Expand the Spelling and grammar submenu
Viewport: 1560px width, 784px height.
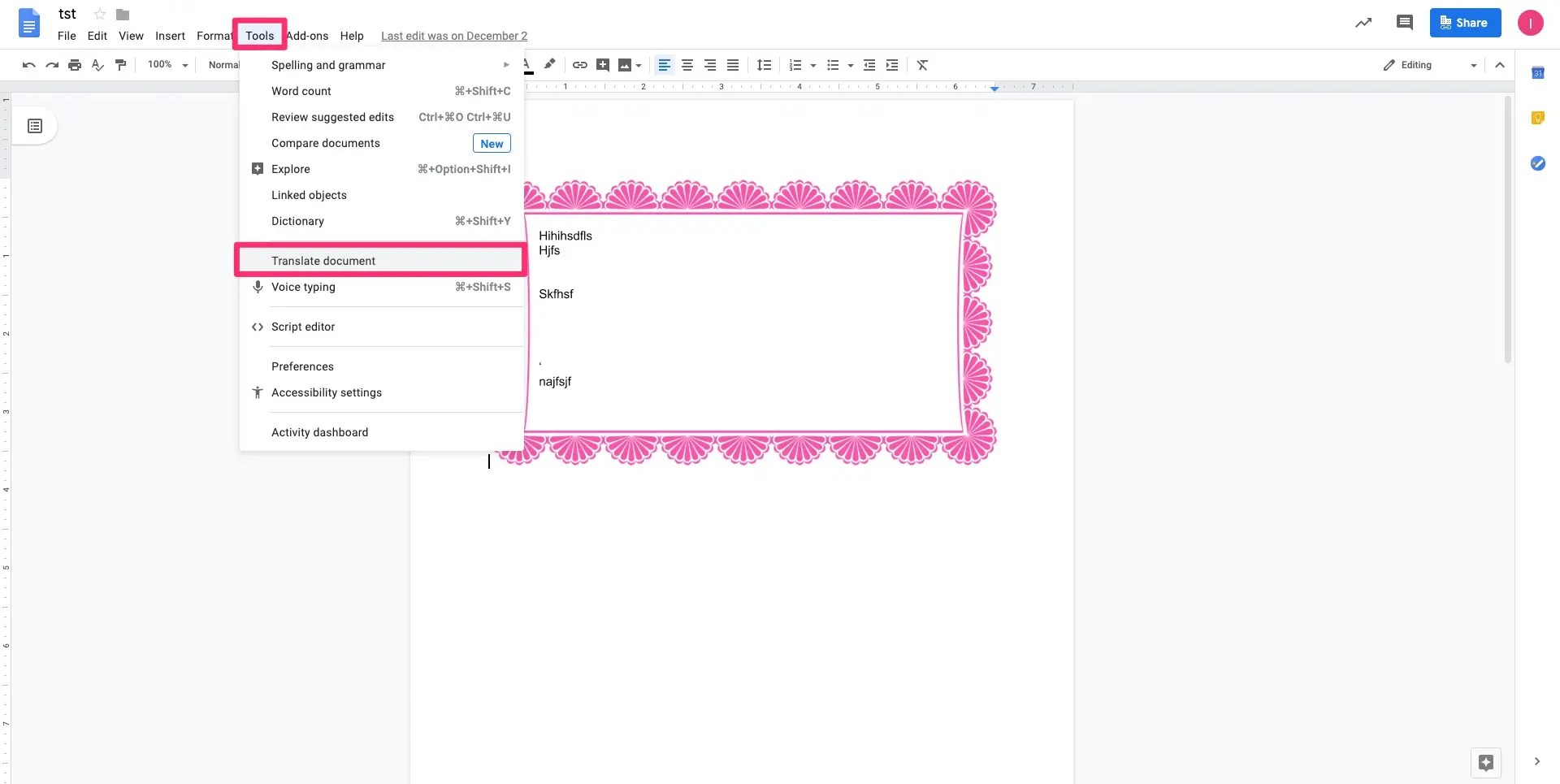[x=382, y=65]
